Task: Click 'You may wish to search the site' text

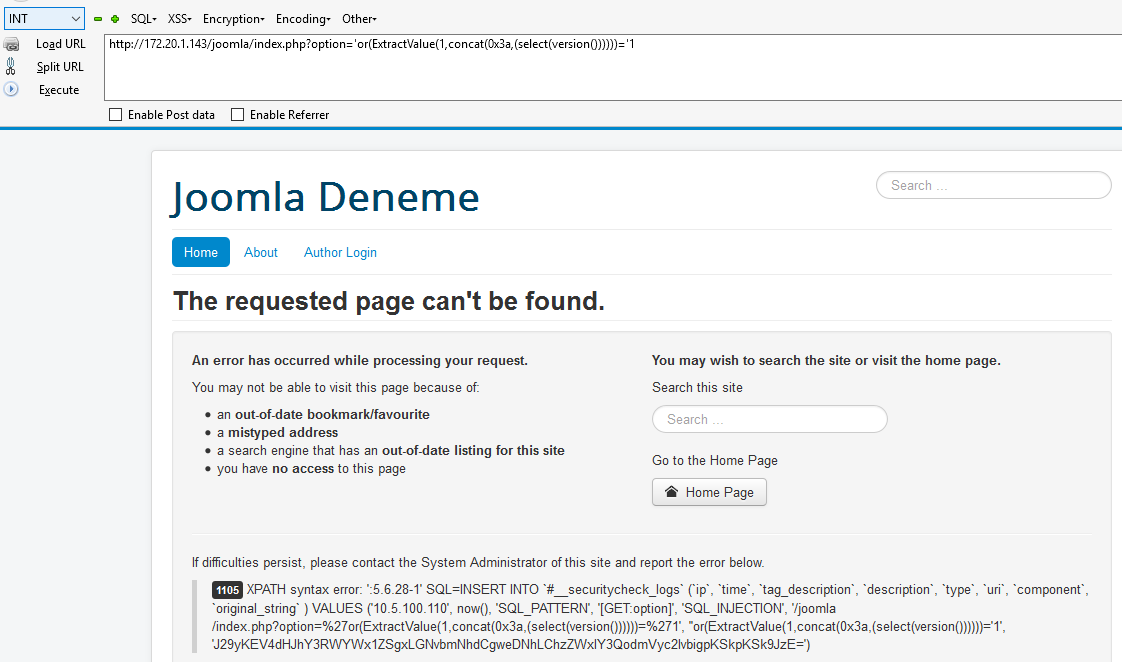Action: click(826, 361)
